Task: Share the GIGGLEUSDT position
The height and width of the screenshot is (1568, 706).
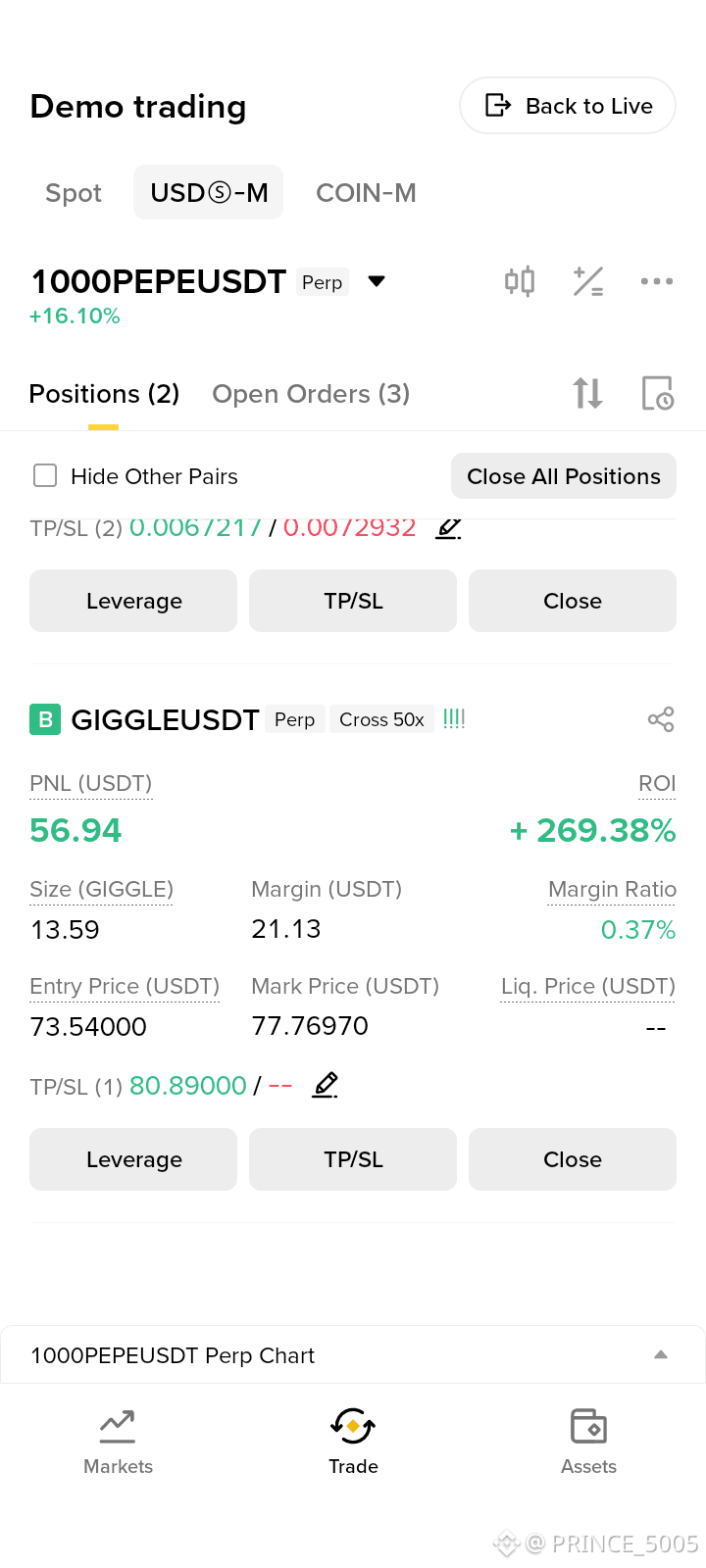Action: 661,719
